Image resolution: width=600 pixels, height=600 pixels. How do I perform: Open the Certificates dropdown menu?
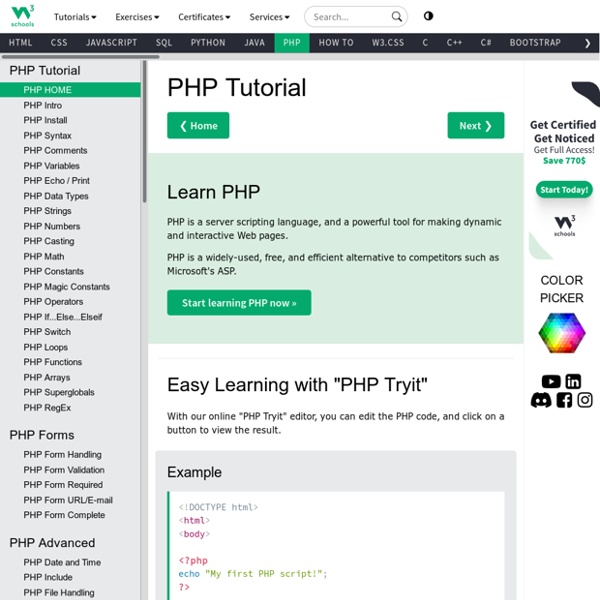tap(204, 17)
